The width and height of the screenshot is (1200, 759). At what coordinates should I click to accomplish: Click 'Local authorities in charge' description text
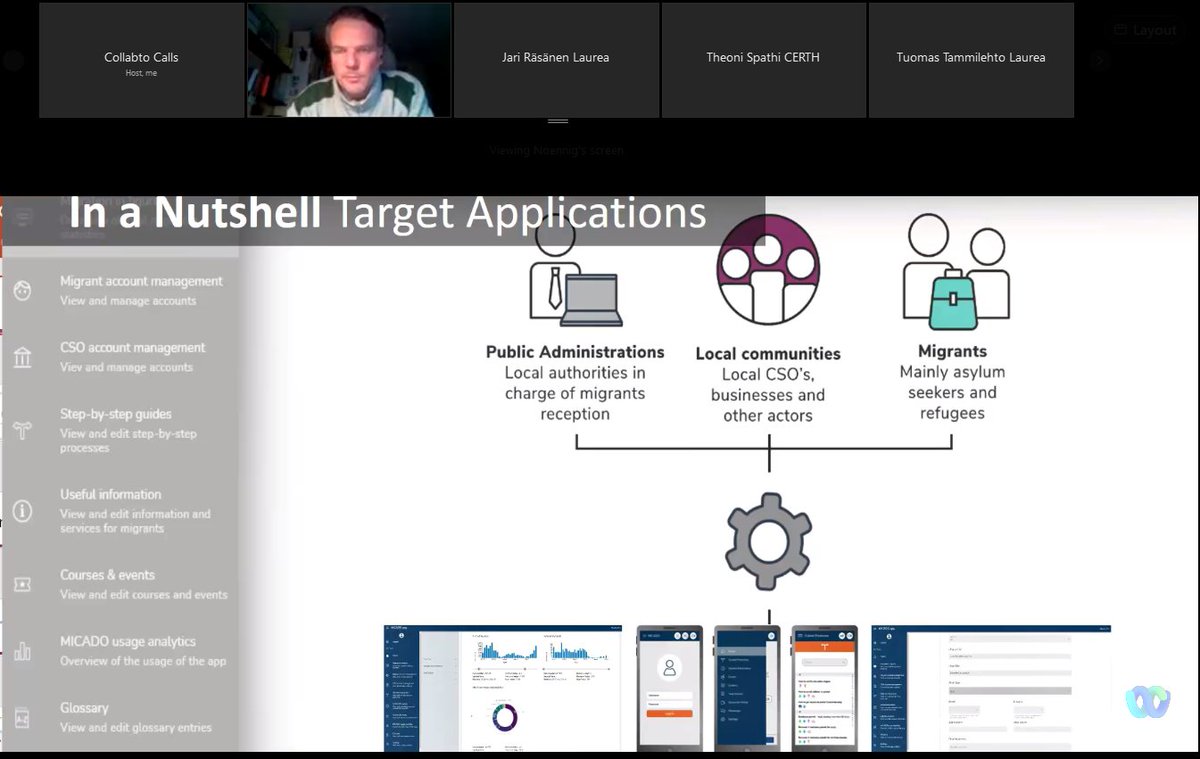pos(575,393)
